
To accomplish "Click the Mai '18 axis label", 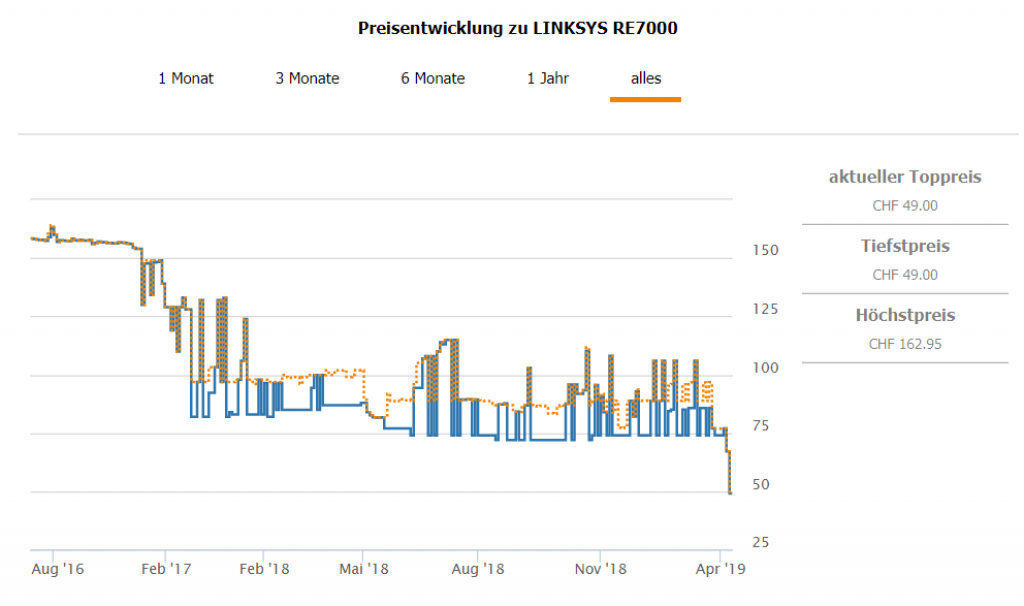I will pos(363,569).
